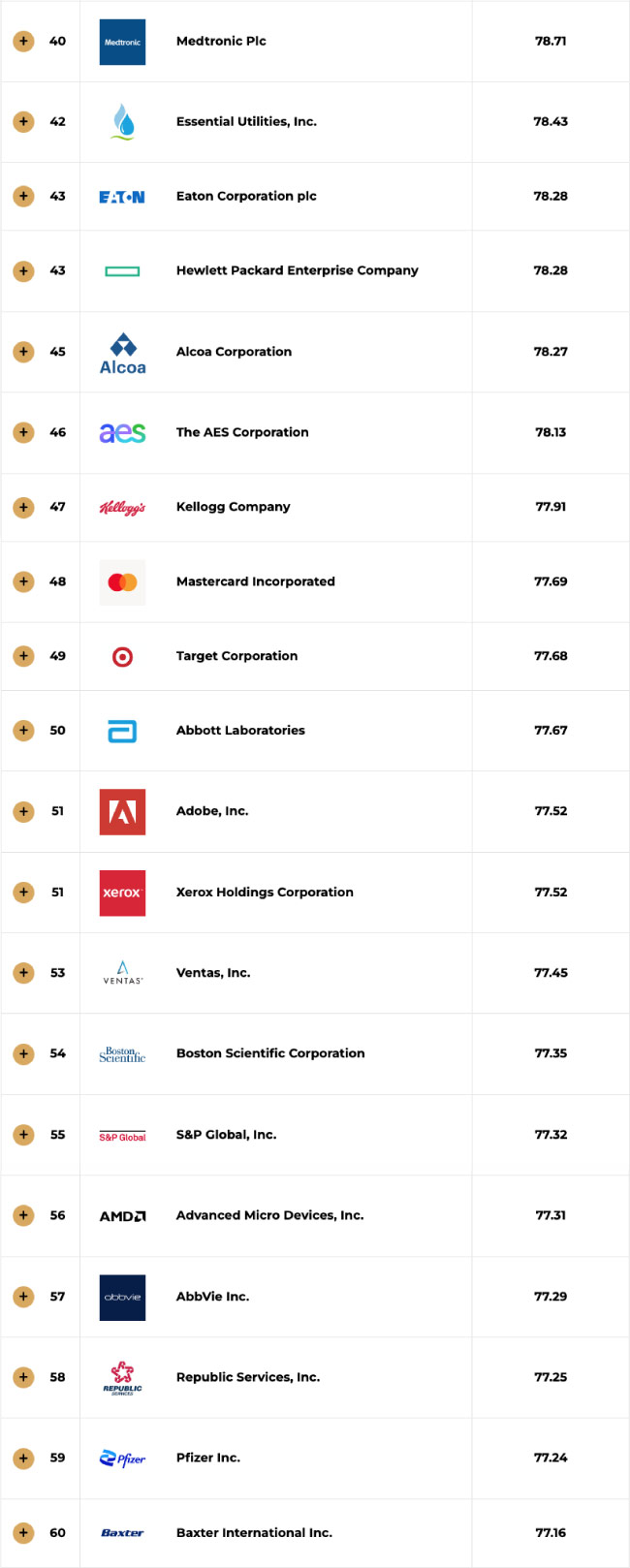Click the Mastercard logo icon
Viewport: 630px width, 1568px height.
(122, 582)
